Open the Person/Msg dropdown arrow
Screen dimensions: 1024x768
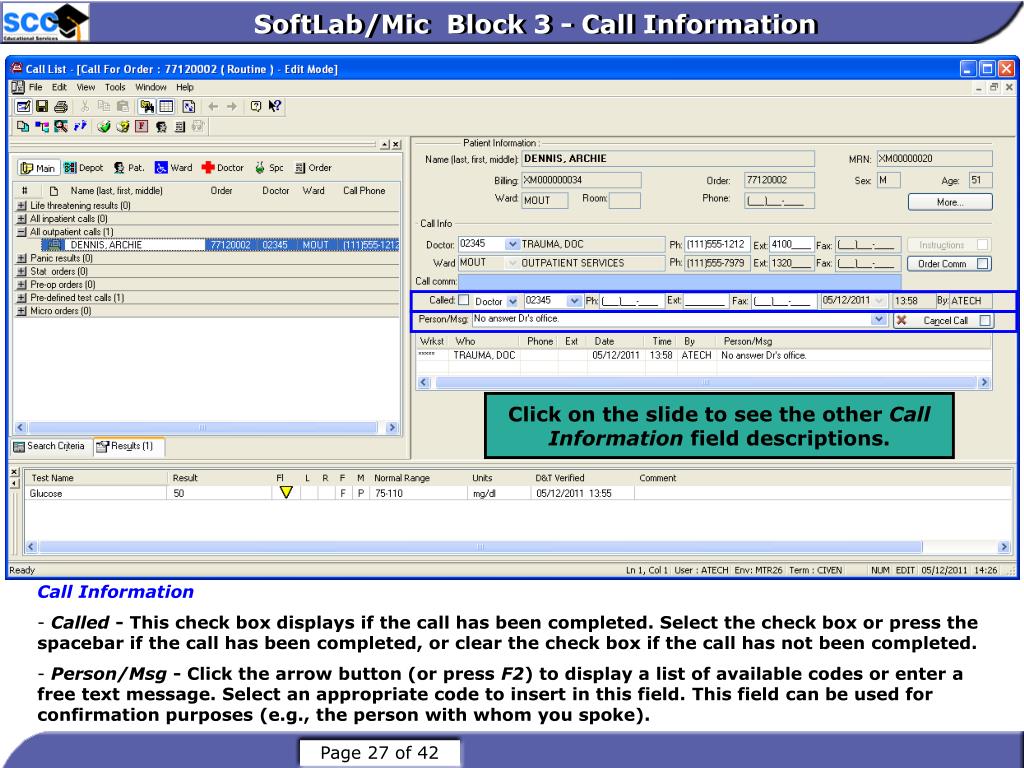(879, 319)
